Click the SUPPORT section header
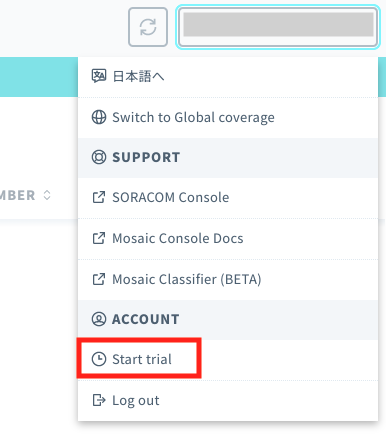The height and width of the screenshot is (436, 386). pyautogui.click(x=228, y=158)
